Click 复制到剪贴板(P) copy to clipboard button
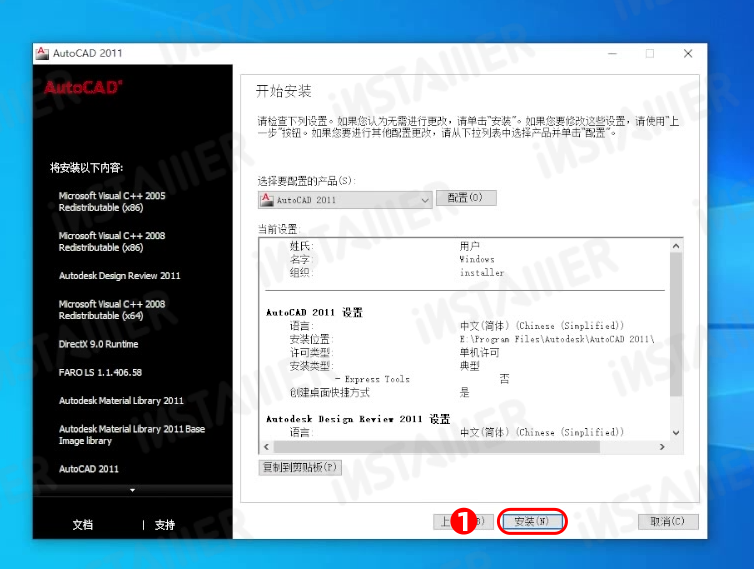 [300, 467]
